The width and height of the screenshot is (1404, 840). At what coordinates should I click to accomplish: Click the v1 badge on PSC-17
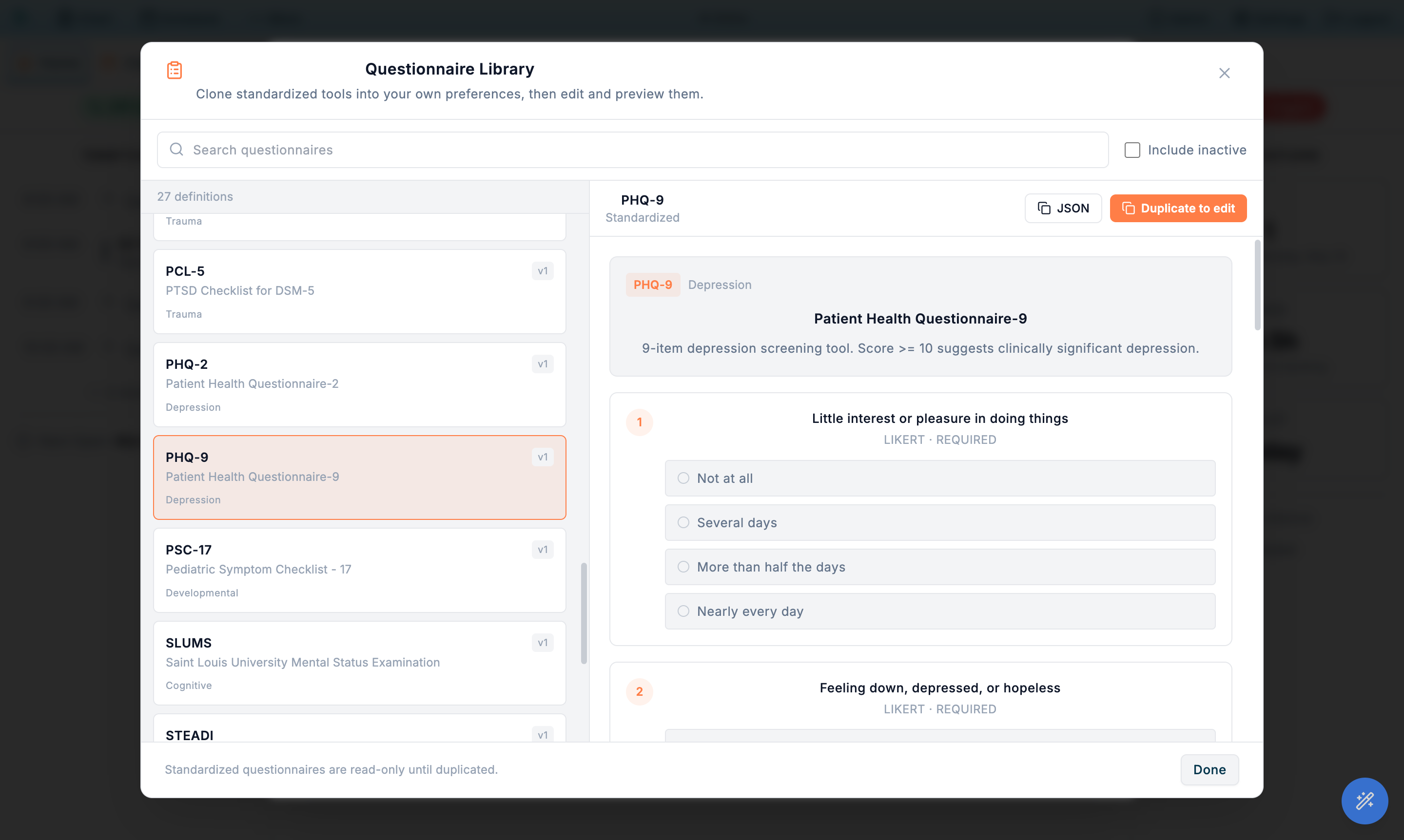[542, 550]
